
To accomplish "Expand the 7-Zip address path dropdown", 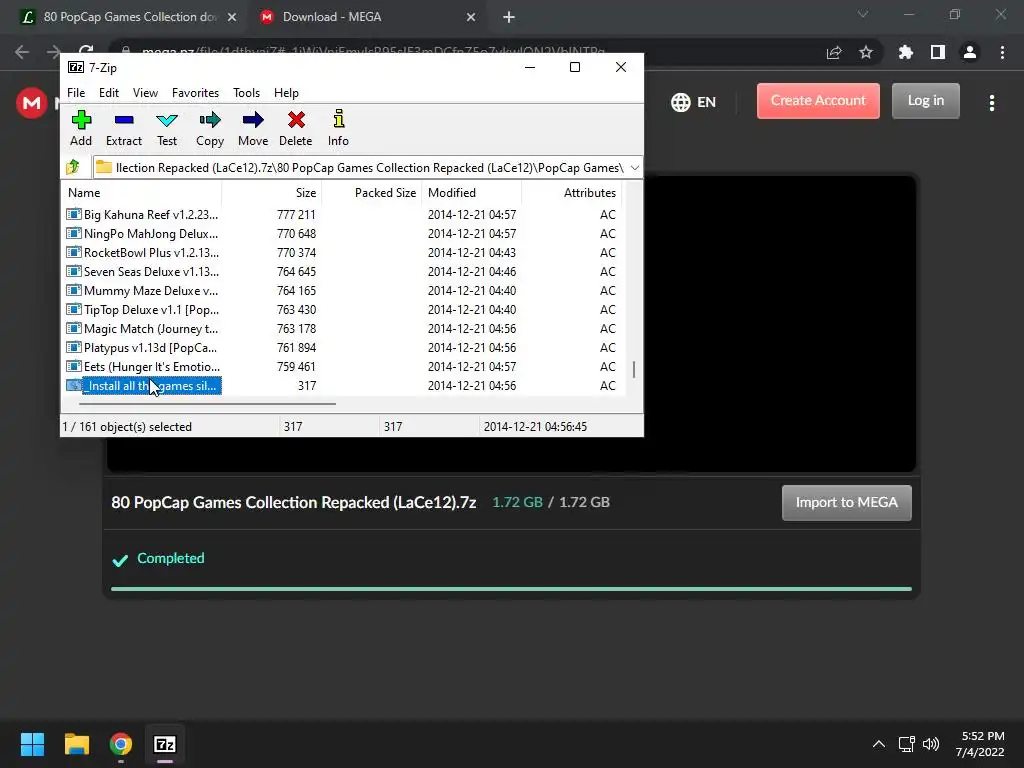I will coord(635,168).
